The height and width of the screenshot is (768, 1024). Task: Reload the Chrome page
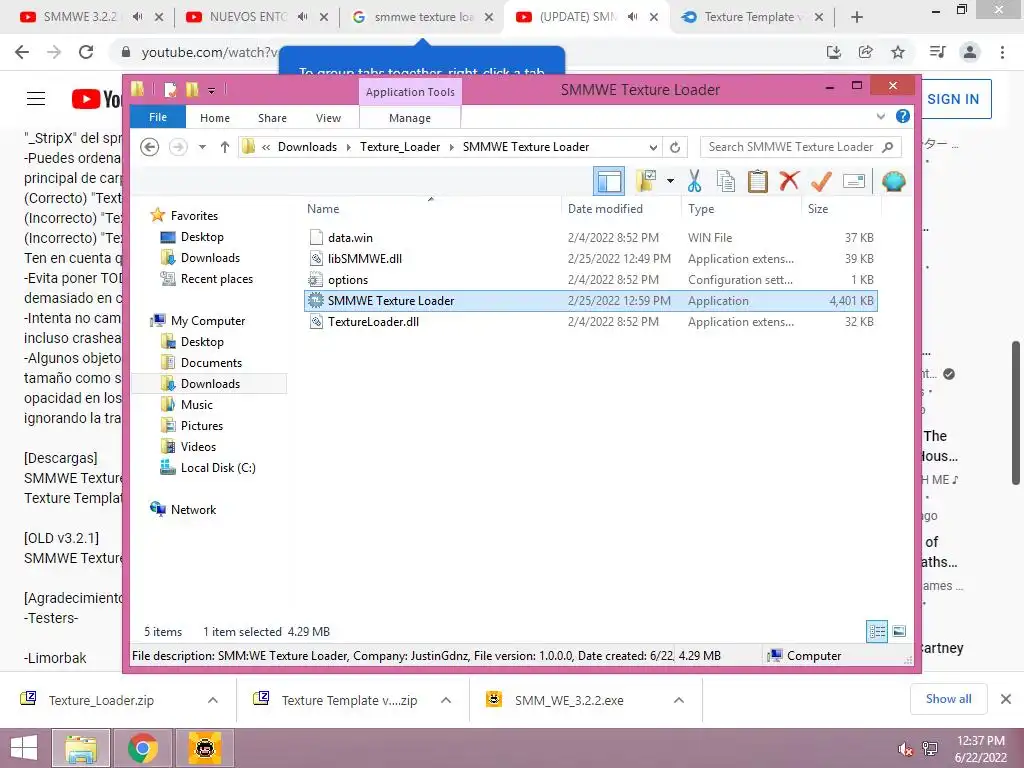coord(86,52)
